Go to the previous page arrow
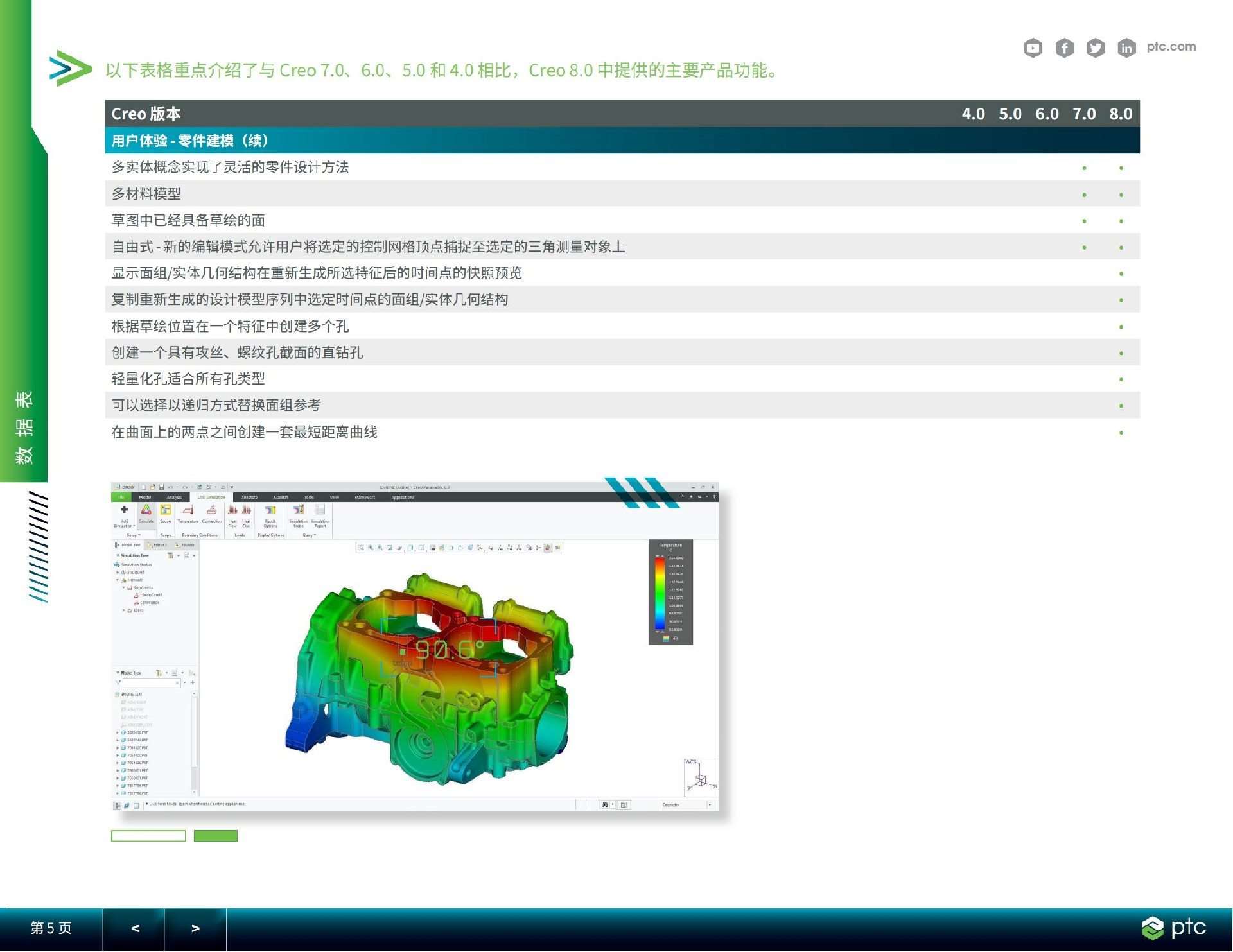The image size is (1233, 952). pos(135,928)
